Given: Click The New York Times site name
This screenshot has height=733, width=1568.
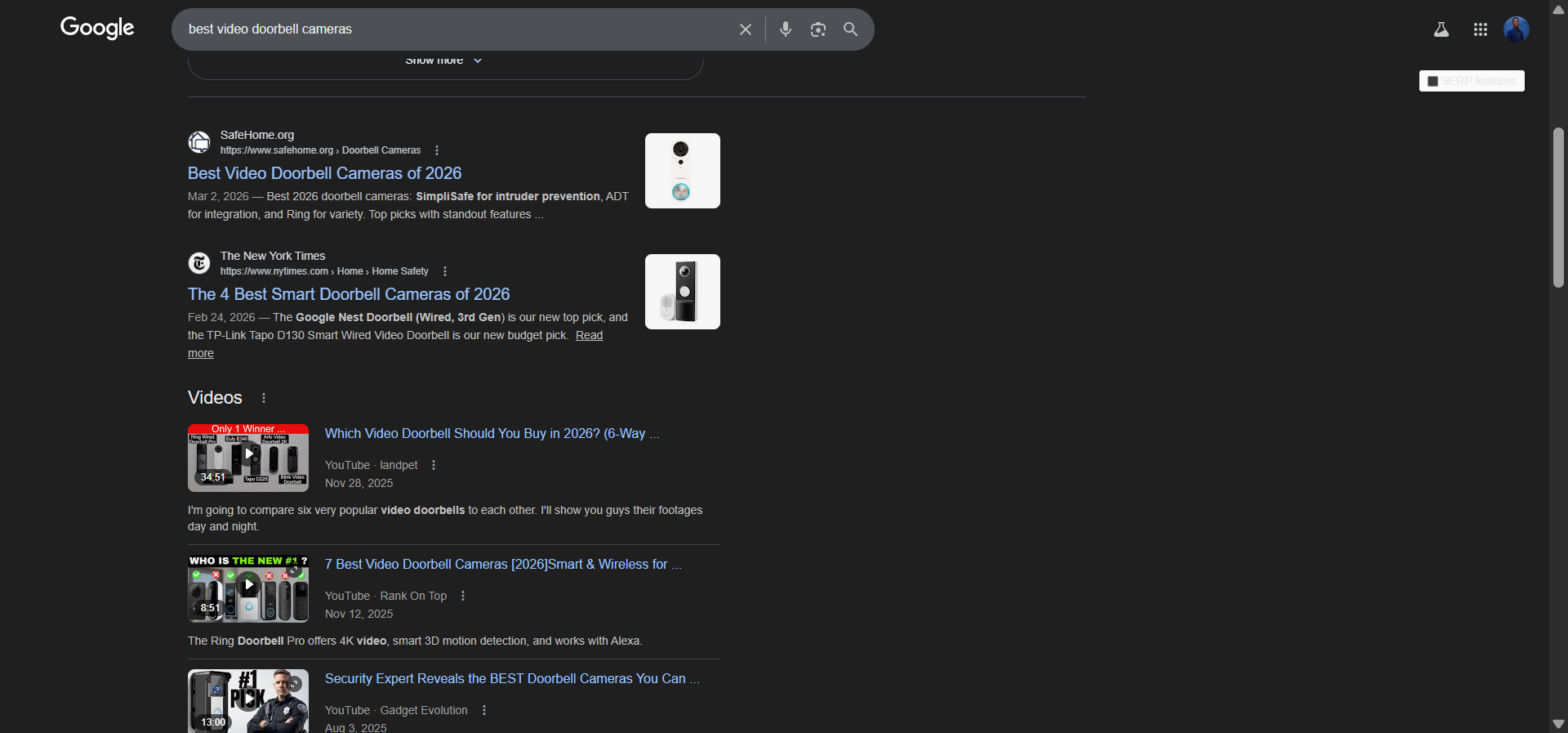Looking at the screenshot, I should coord(273,256).
